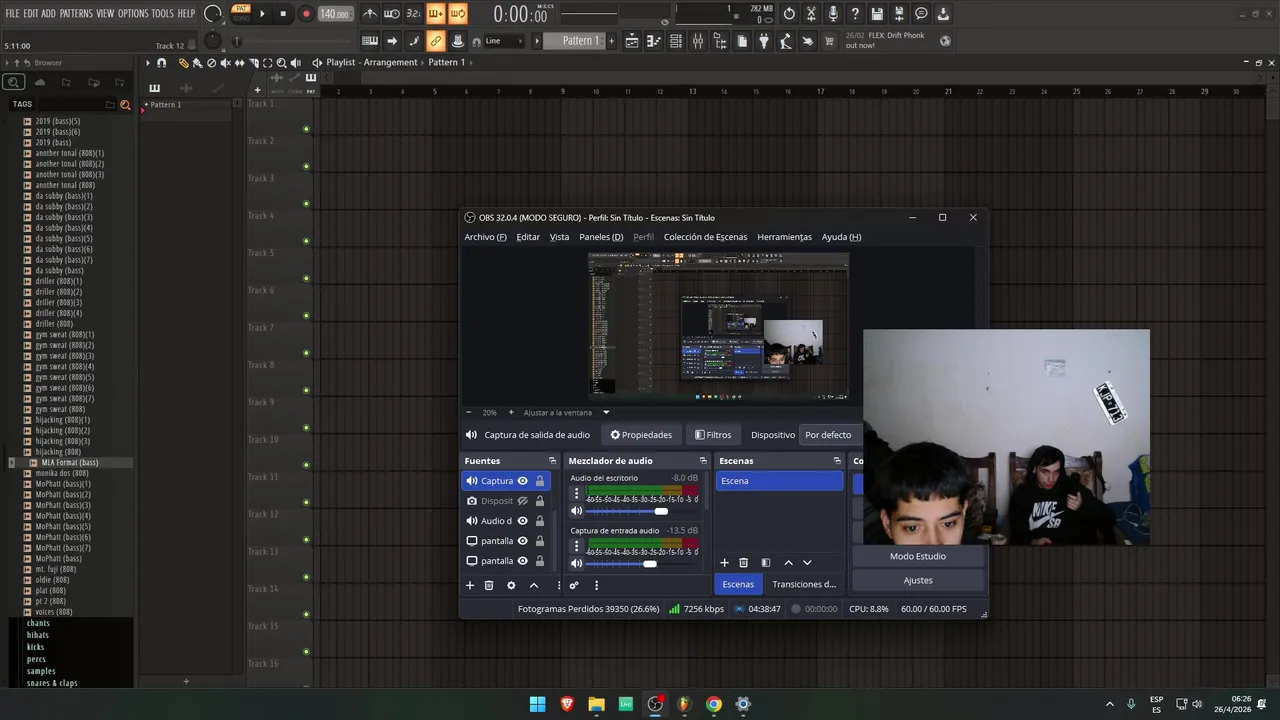Show the Disposit source eye icon
1280x720 pixels.
click(522, 501)
